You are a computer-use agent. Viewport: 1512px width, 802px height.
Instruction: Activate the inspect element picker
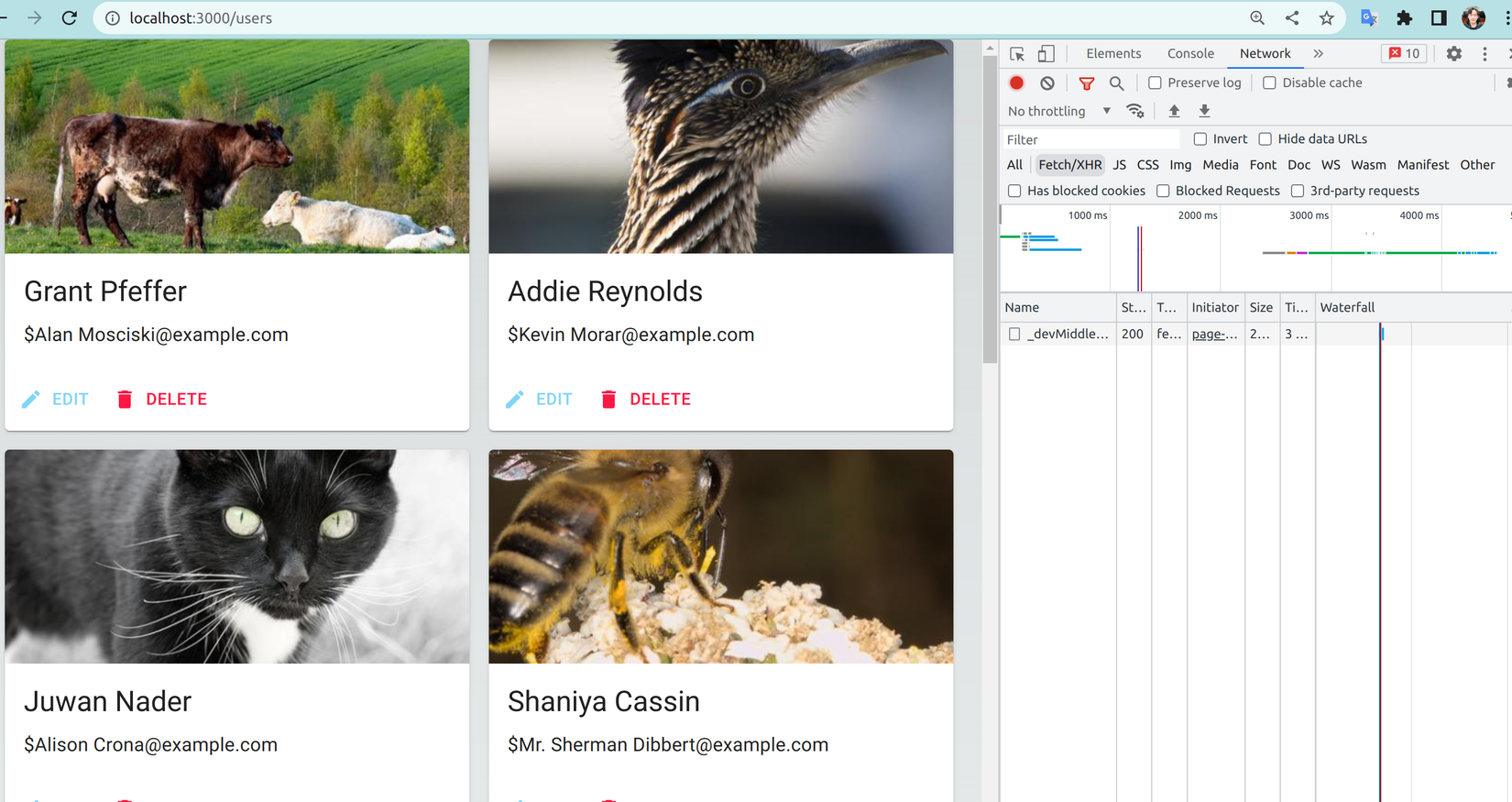(x=1017, y=53)
